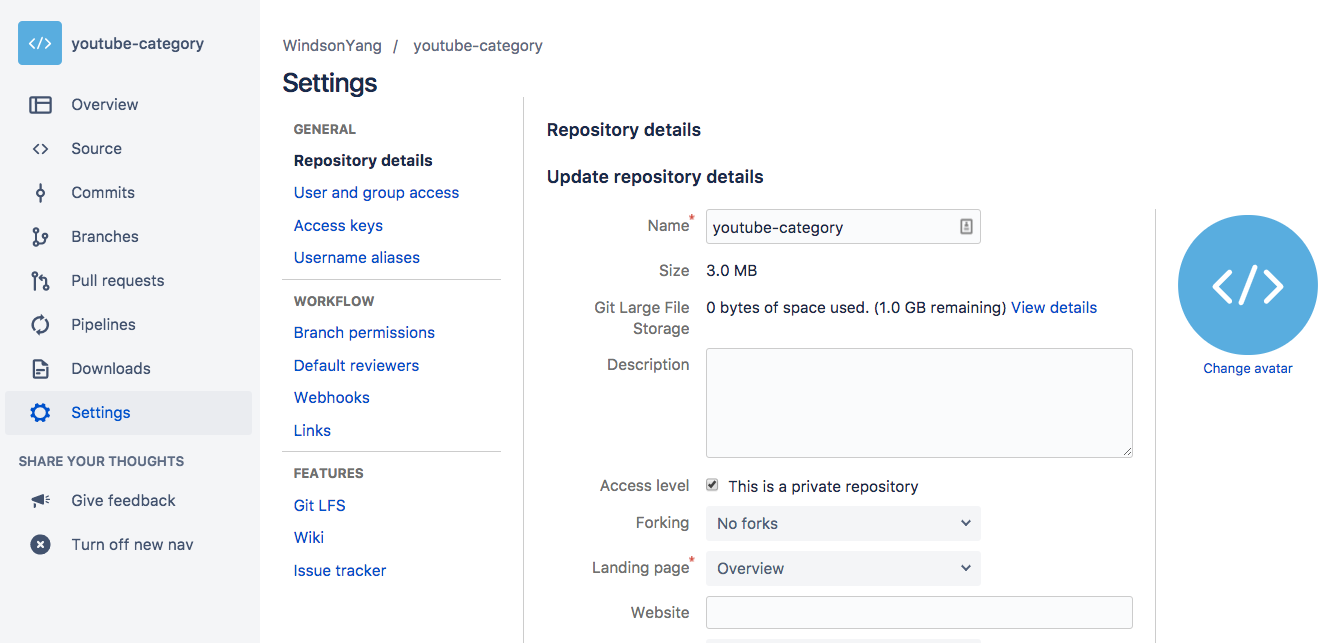
Task: Click the Pull requests icon
Action: (40, 281)
